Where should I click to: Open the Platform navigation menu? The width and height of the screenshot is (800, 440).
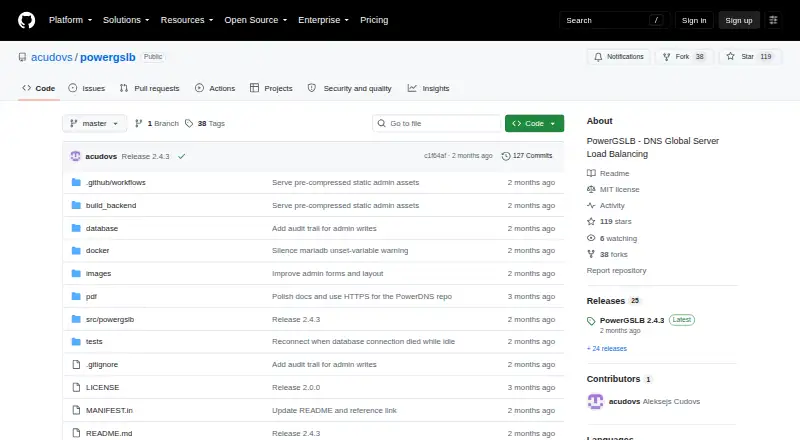[x=70, y=20]
